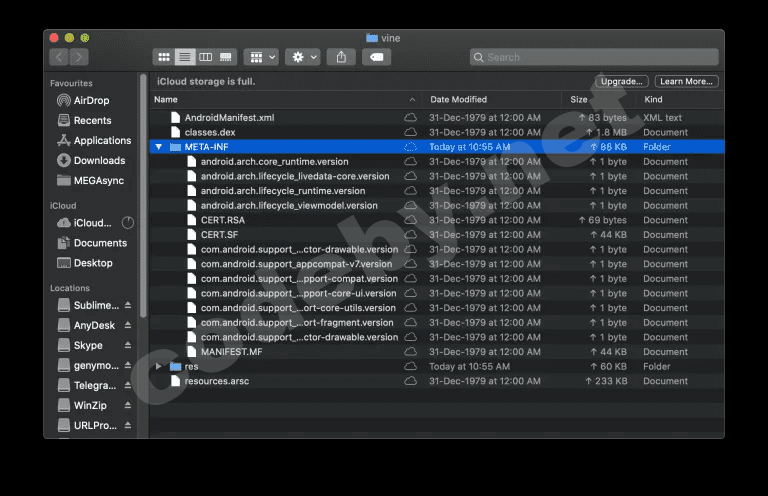Select list view toggle in toolbar
This screenshot has width=768, height=496.
click(x=185, y=57)
